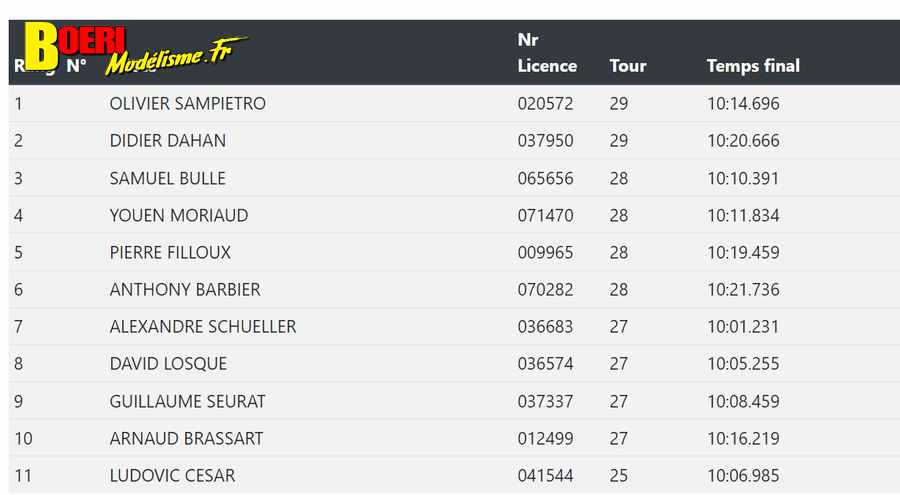Viewport: 900px width, 495px height.
Task: Click driver name DIDIER DAHAN
Action: pos(168,141)
